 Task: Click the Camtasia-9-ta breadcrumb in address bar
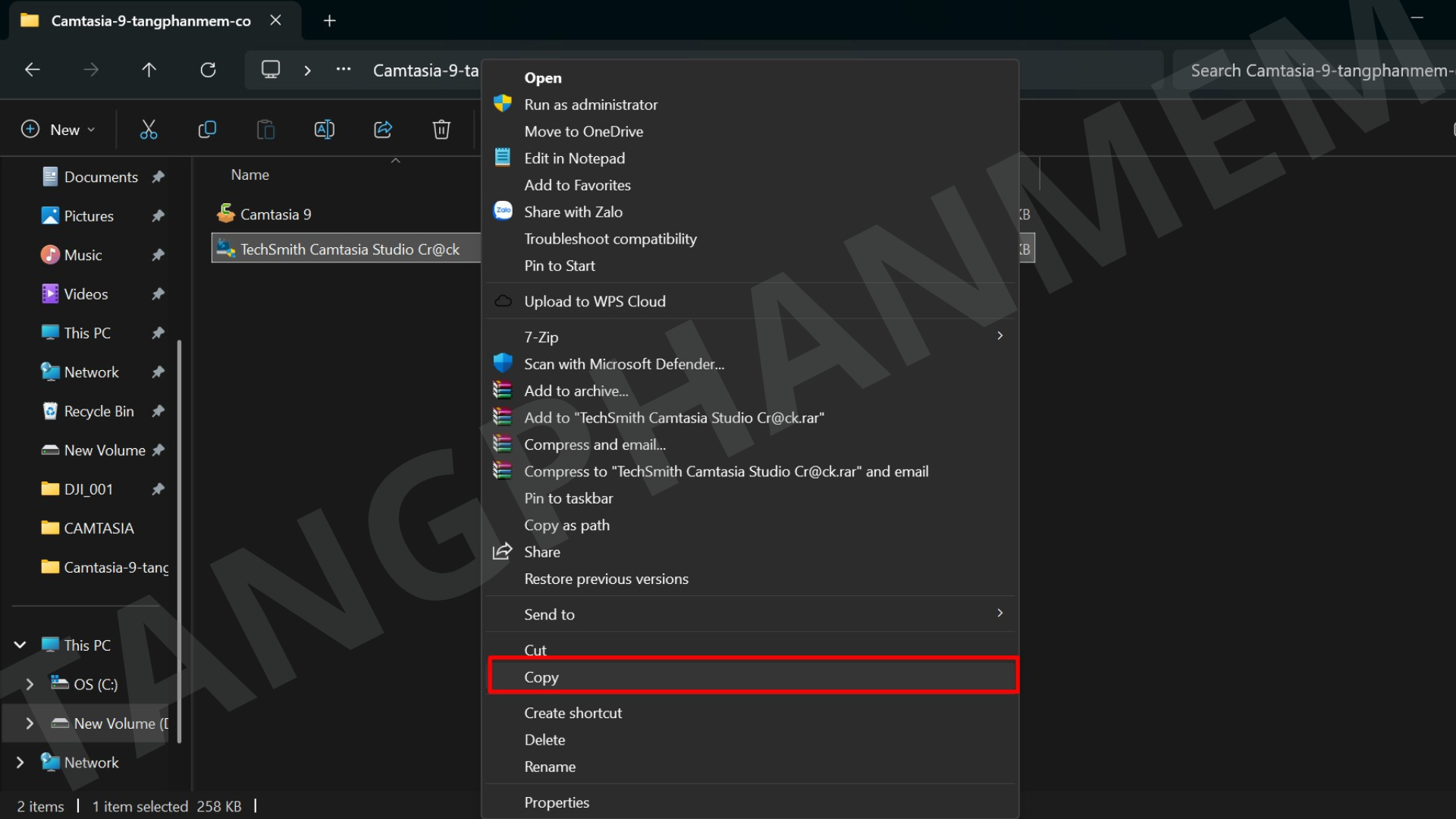point(425,70)
